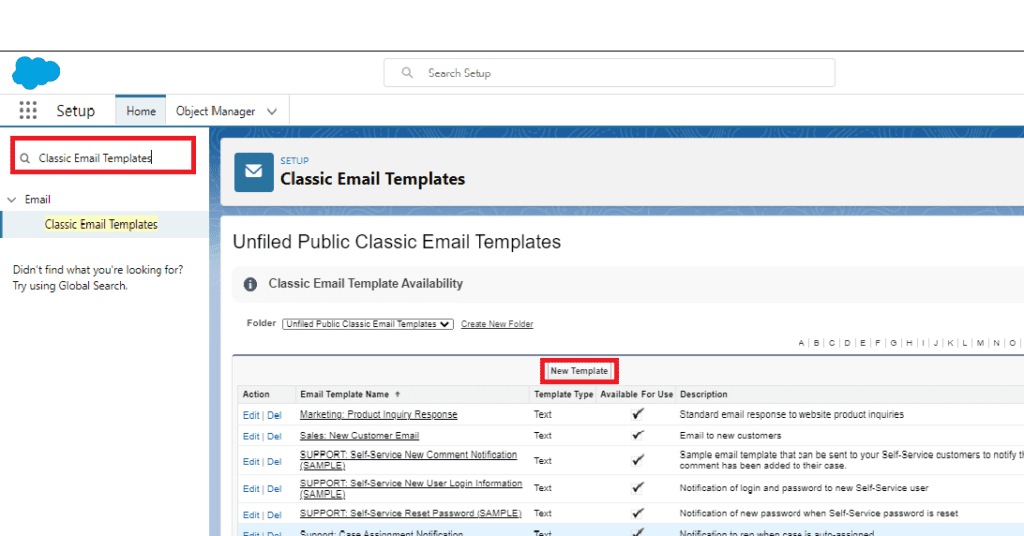
Task: Filter templates by letter B
Action: (816, 343)
